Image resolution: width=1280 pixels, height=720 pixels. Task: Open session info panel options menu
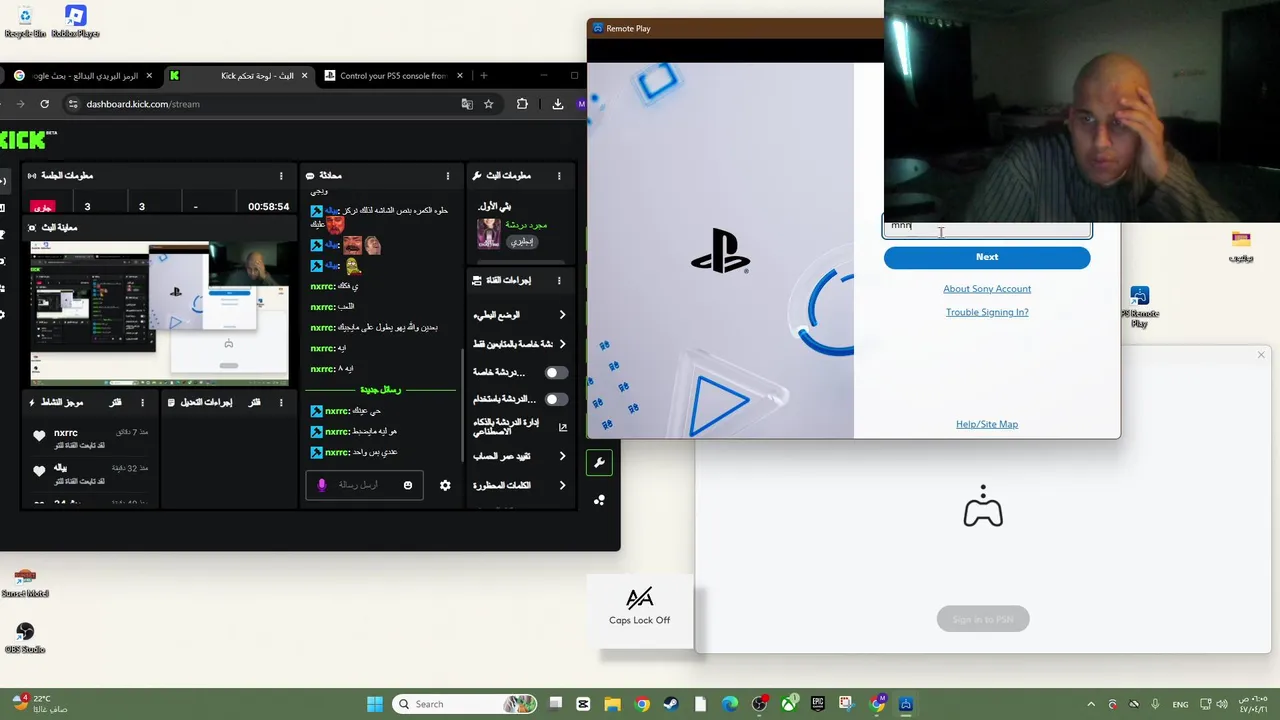point(281,176)
